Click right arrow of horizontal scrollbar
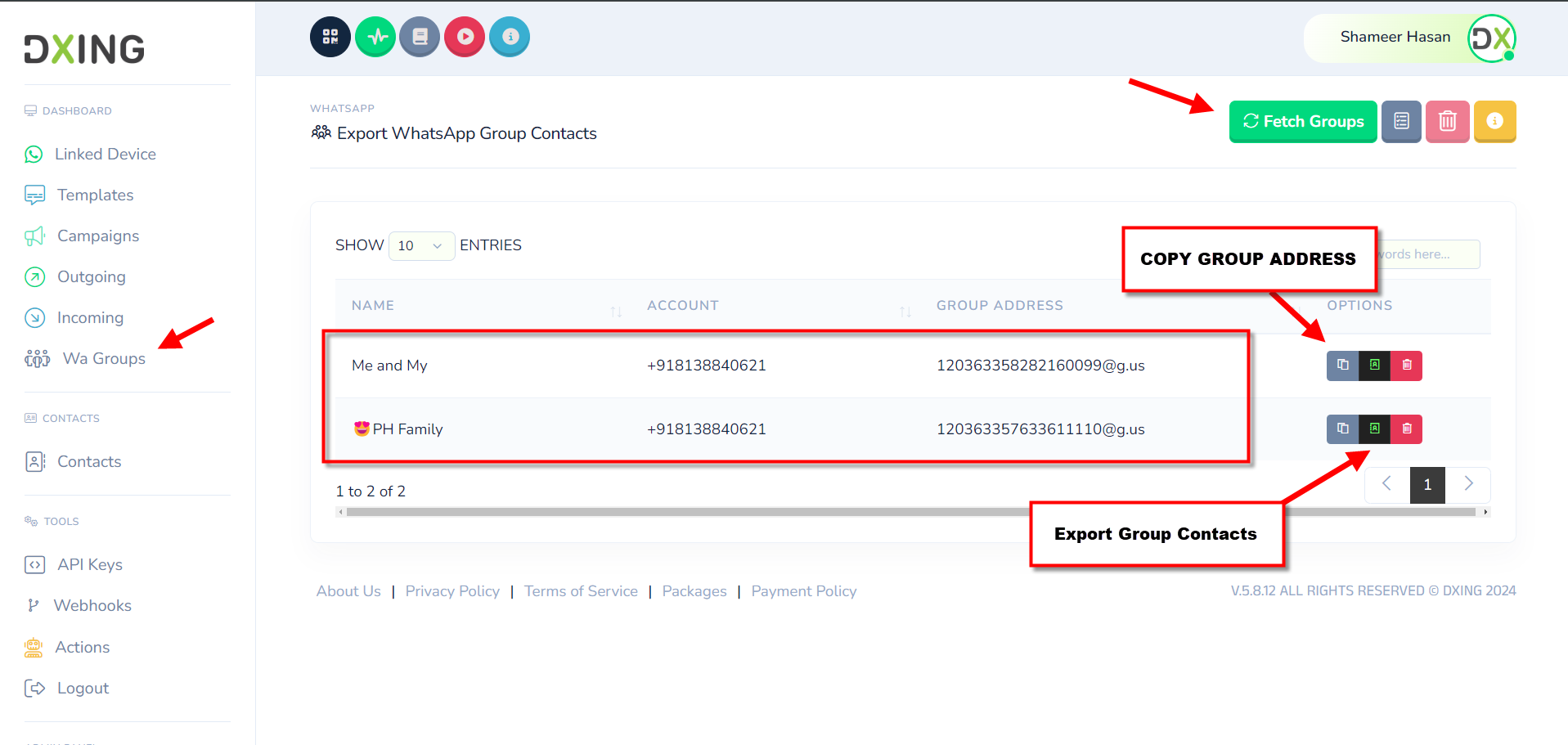Screen dimensions: 1568x745 pyautogui.click(x=1486, y=512)
